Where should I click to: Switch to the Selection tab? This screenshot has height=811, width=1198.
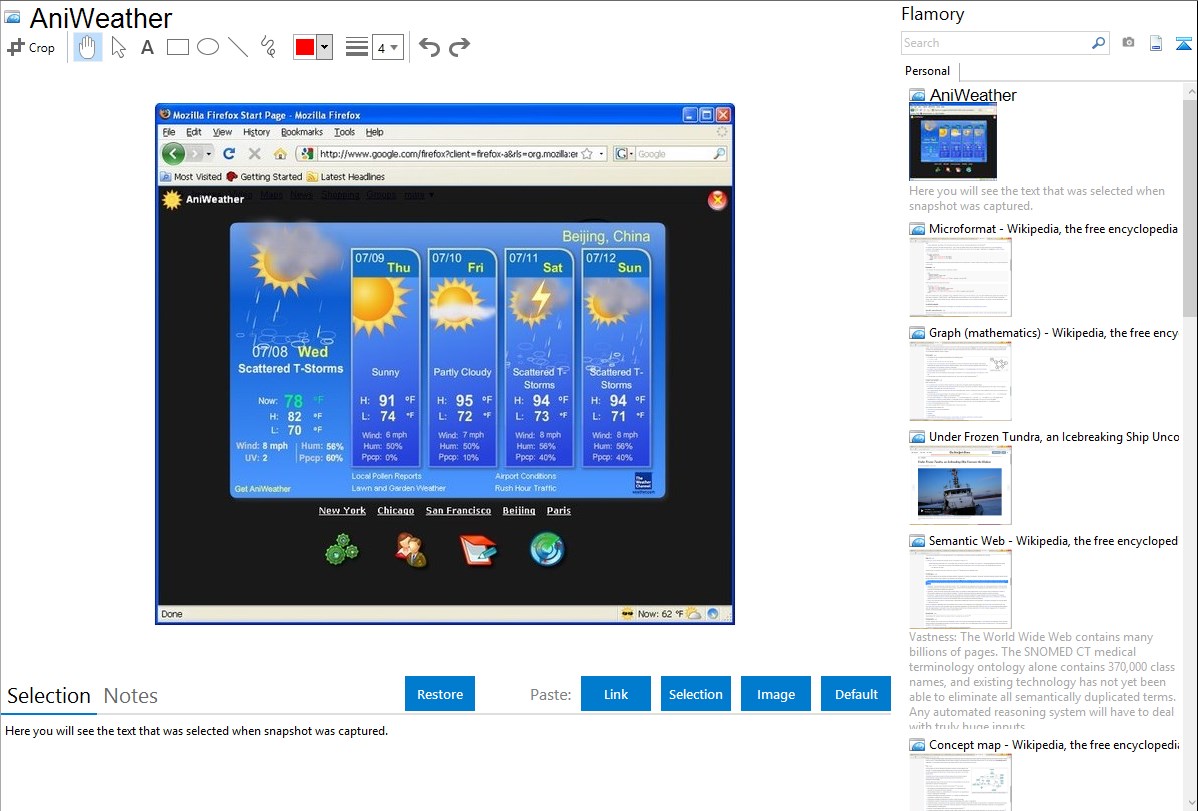pyautogui.click(x=49, y=696)
